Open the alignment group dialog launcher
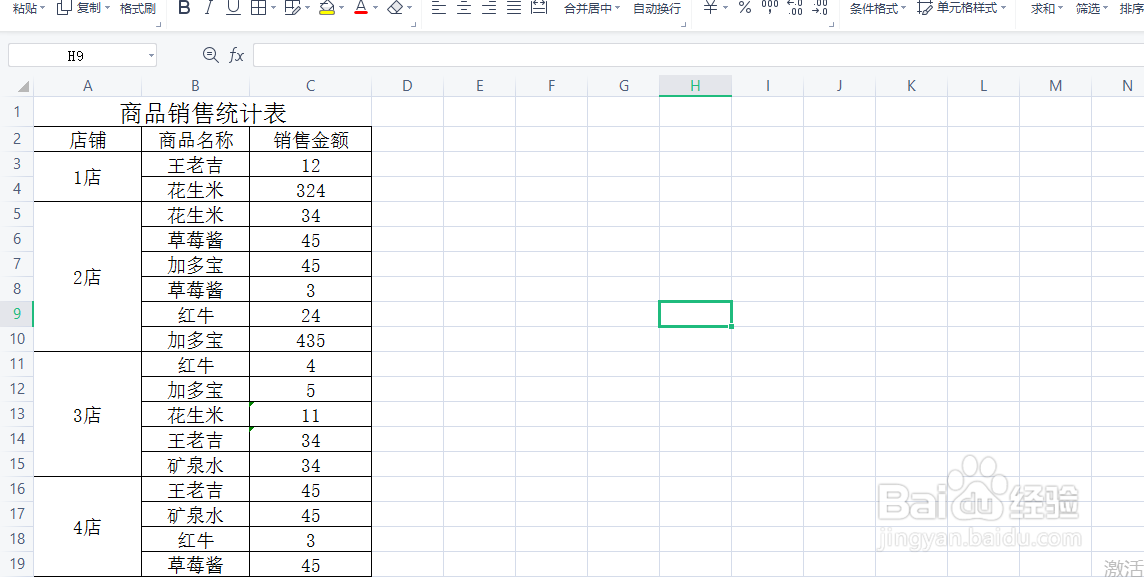 (684, 25)
